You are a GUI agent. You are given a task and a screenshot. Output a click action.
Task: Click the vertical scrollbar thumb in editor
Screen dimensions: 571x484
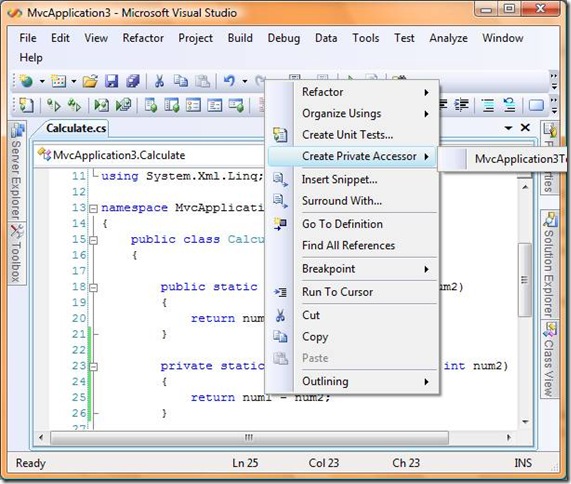point(524,280)
